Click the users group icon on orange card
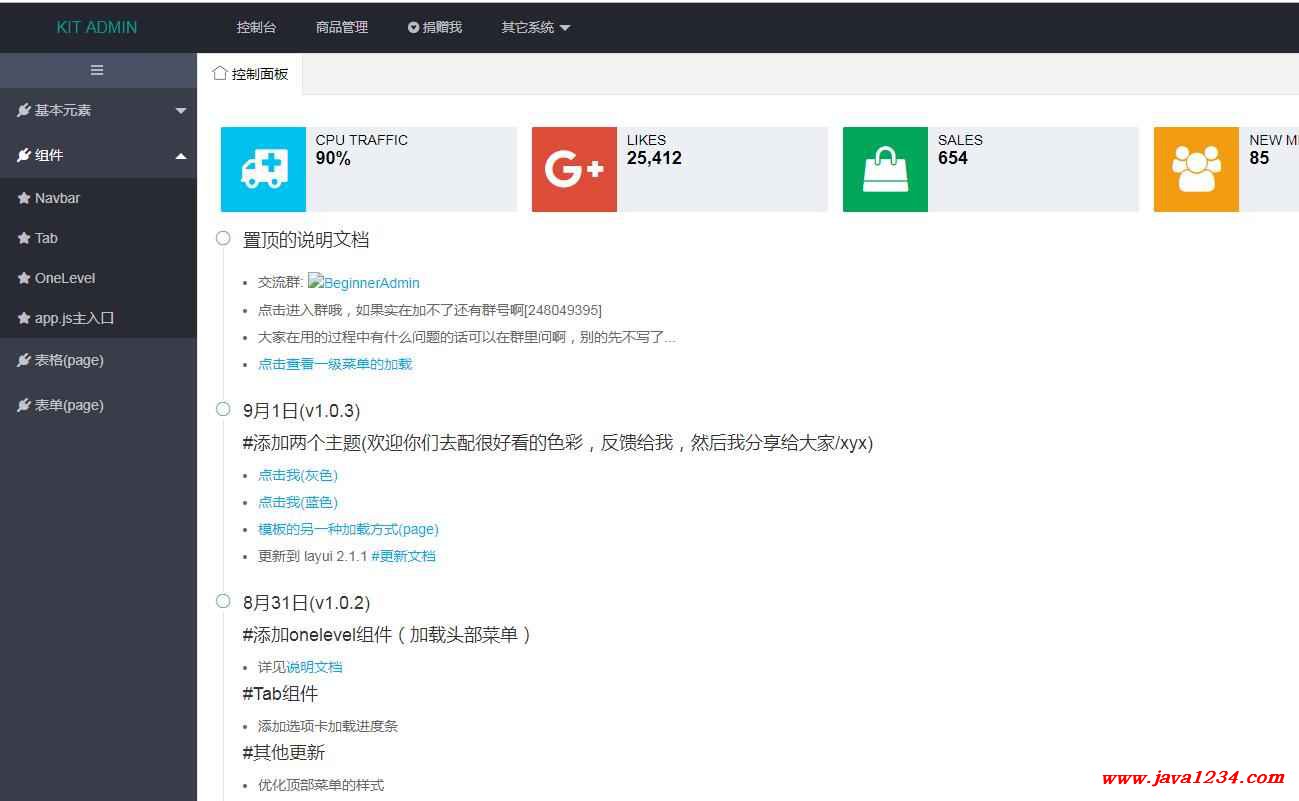This screenshot has width=1299, height=801. [1196, 169]
